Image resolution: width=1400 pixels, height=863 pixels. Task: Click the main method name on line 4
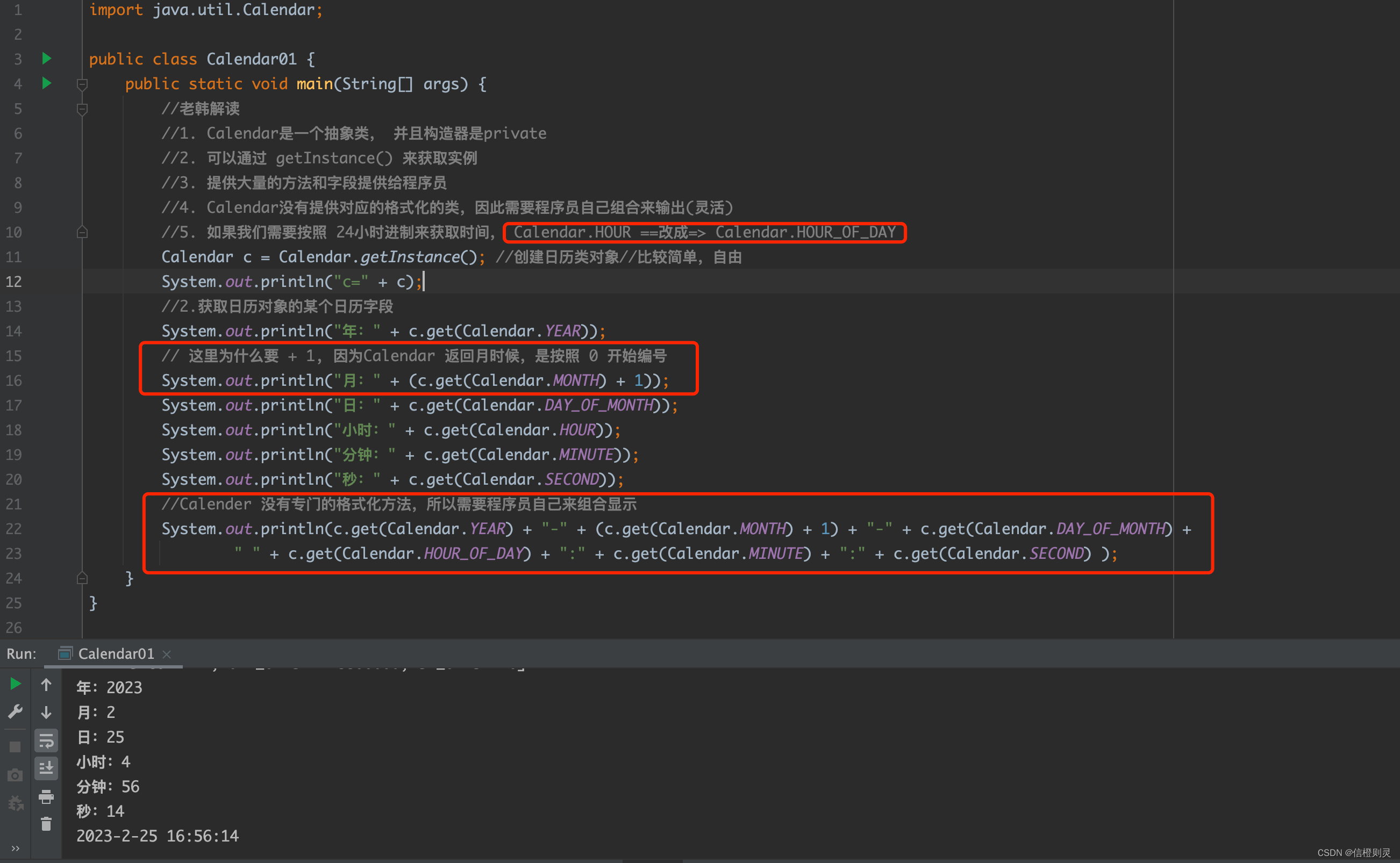point(315,84)
